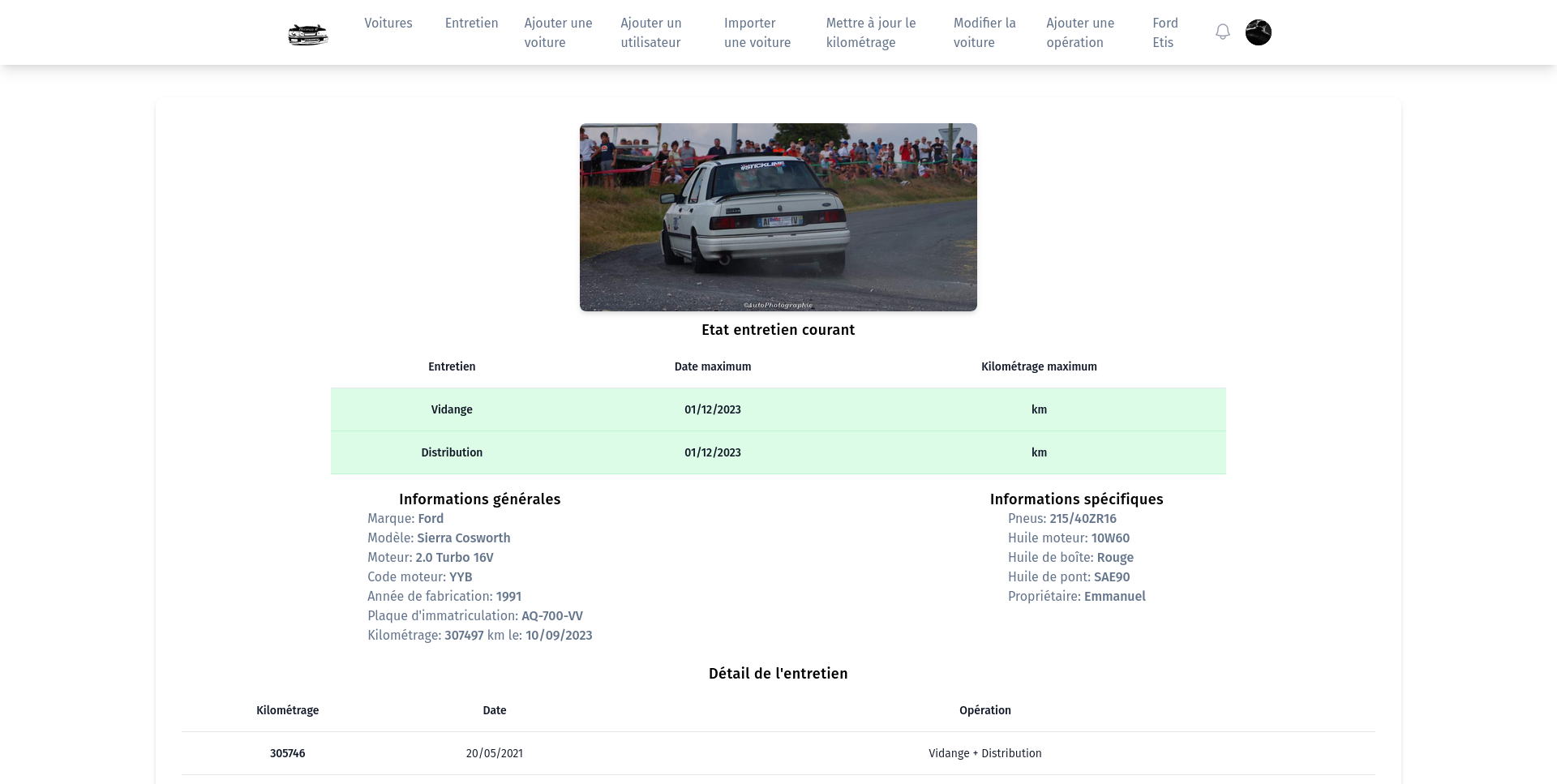Click the Informations générales heading
This screenshot has height=784, width=1557.
(480, 499)
